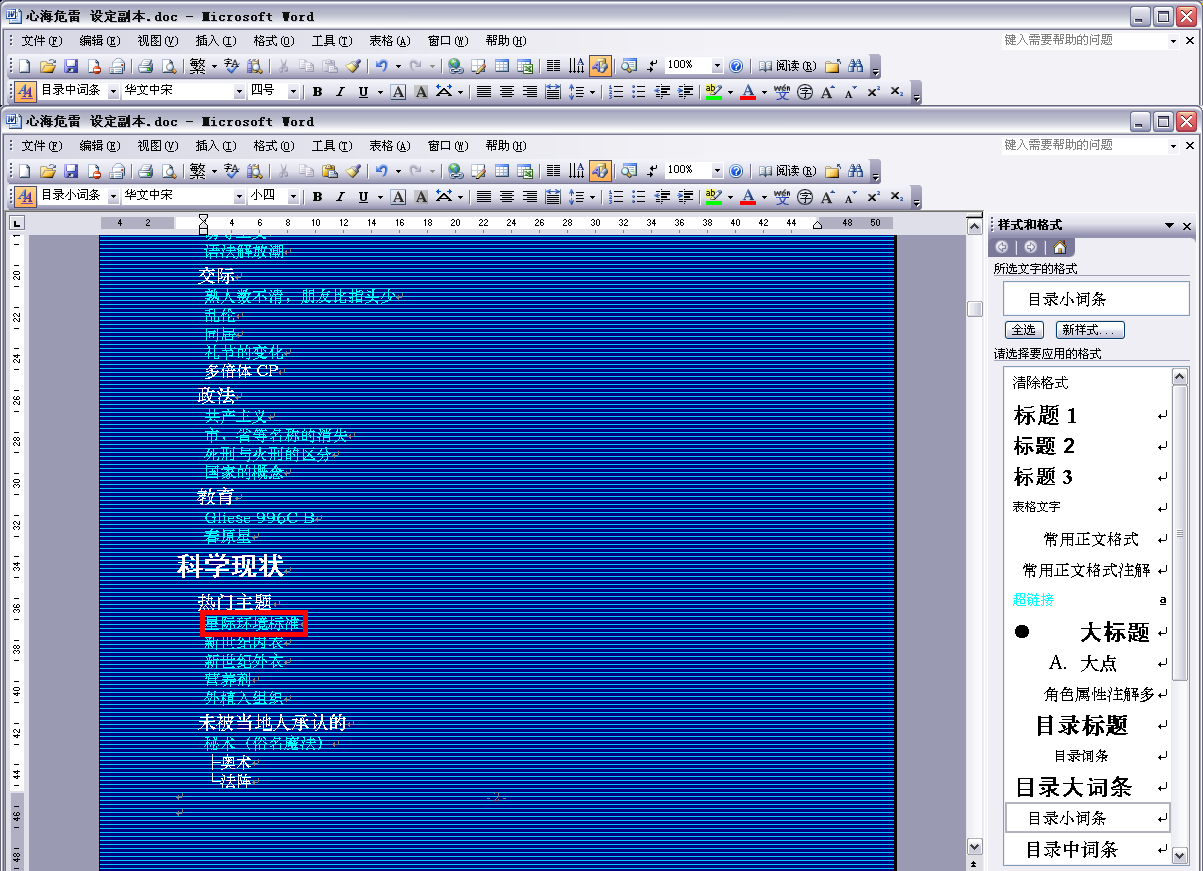Open Print Preview in the front window toolbar
This screenshot has height=871, width=1203.
click(169, 171)
